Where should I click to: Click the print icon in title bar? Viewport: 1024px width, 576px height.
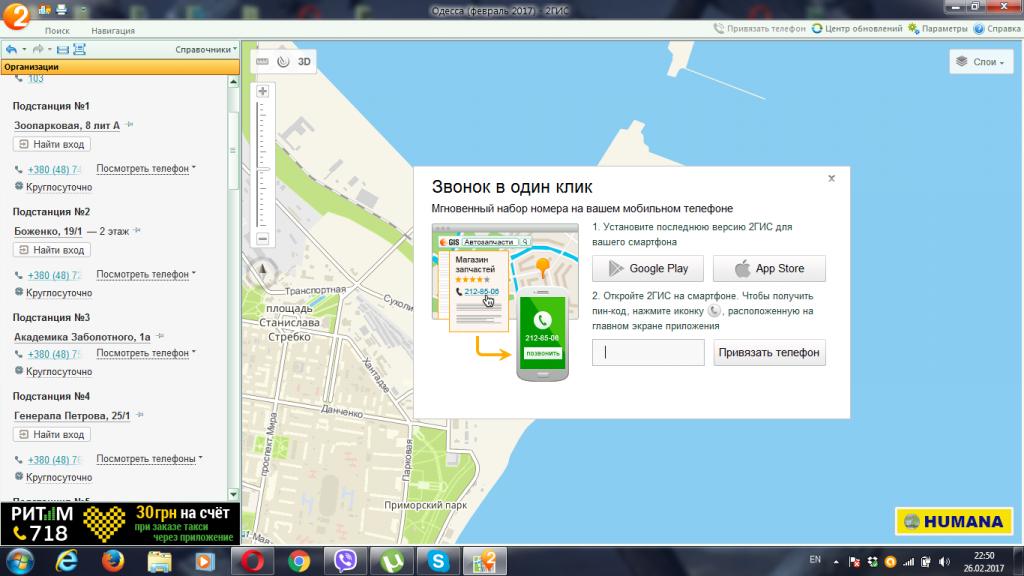pyautogui.click(x=62, y=10)
